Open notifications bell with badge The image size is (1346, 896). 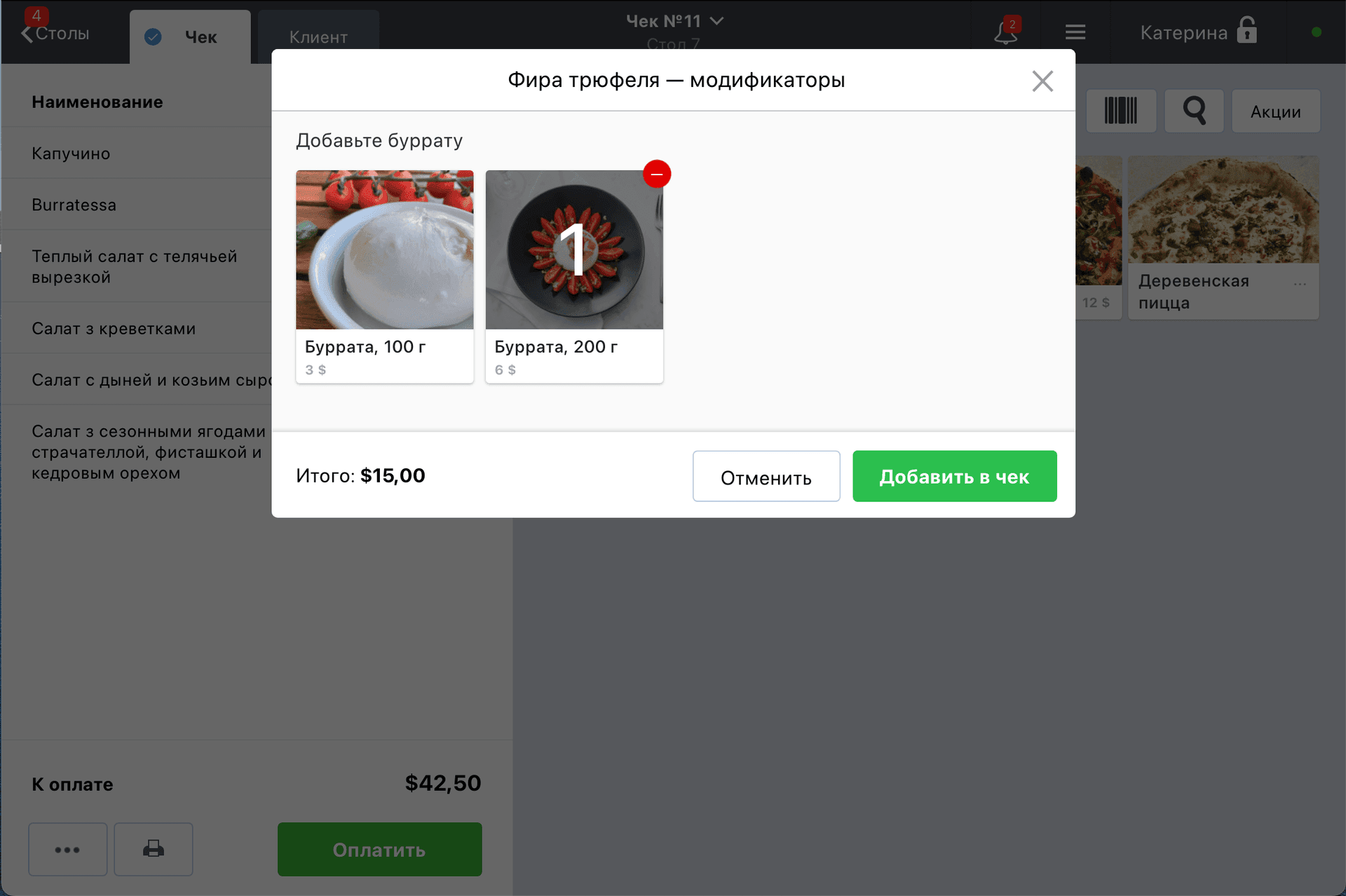point(1006,32)
